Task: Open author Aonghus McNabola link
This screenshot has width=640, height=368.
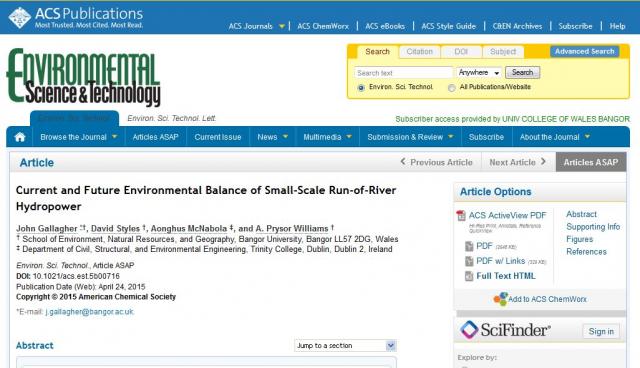Action: (x=189, y=228)
